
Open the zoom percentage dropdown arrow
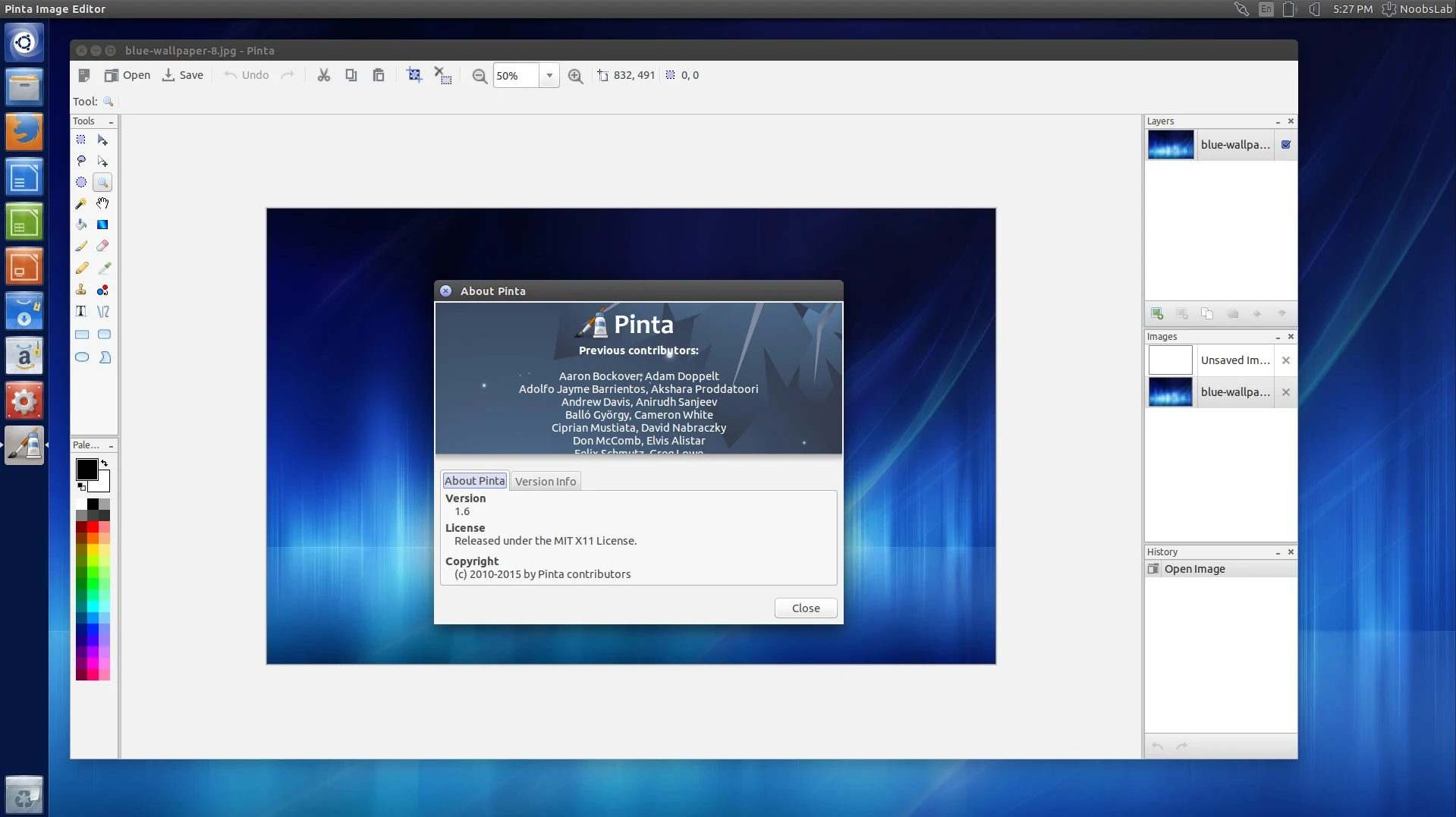click(549, 76)
